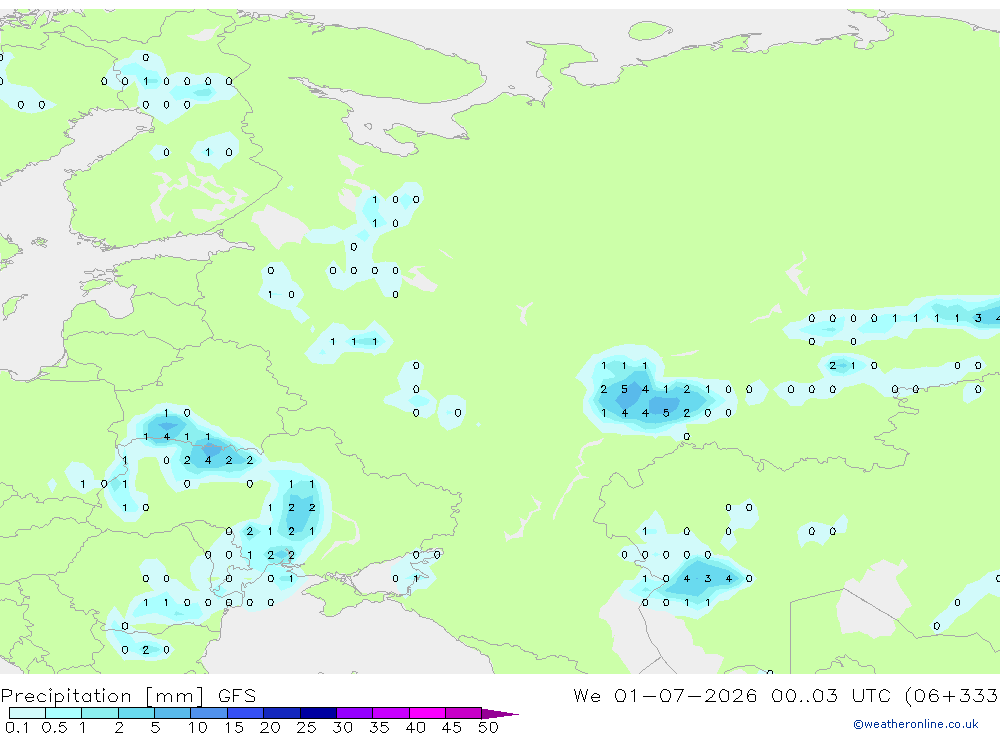The image size is (1000, 733).
Task: Click the legend label '40'
Action: pyautogui.click(x=415, y=727)
